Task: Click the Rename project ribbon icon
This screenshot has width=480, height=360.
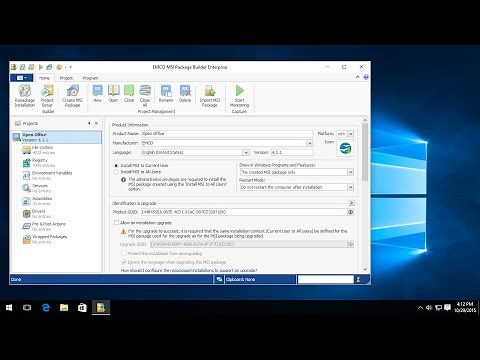Action: (x=166, y=93)
